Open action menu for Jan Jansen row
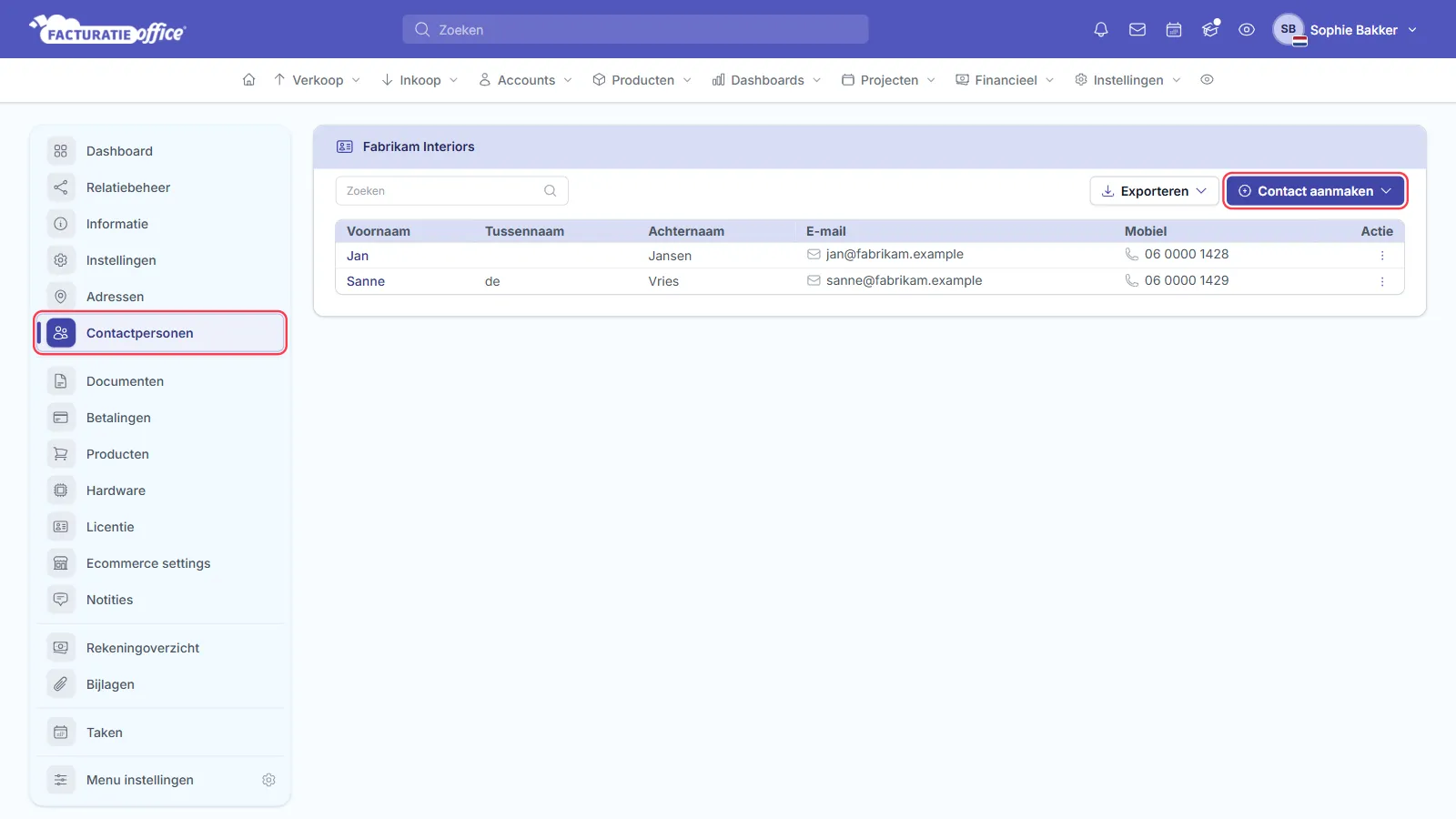The width and height of the screenshot is (1456, 819). [1381, 256]
